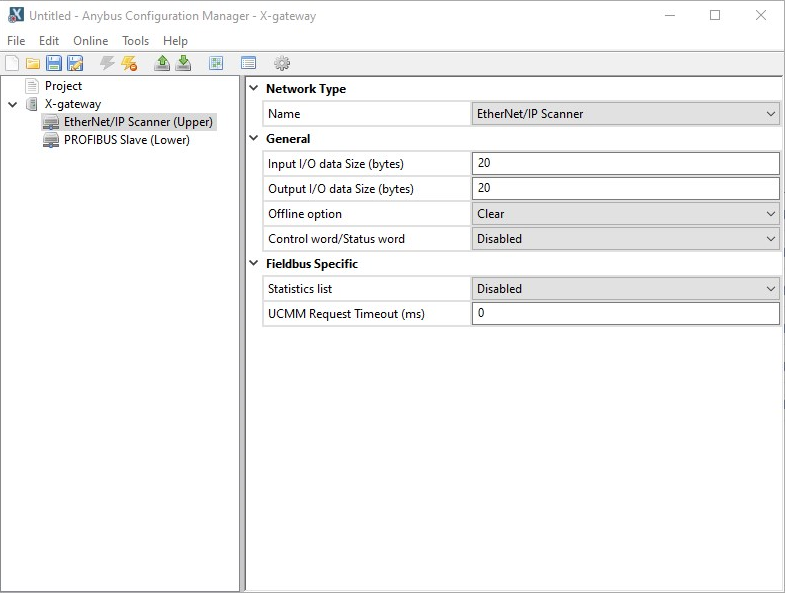This screenshot has height=593, width=785.
Task: Collapse the Fieldbus Specific section
Action: 254,263
